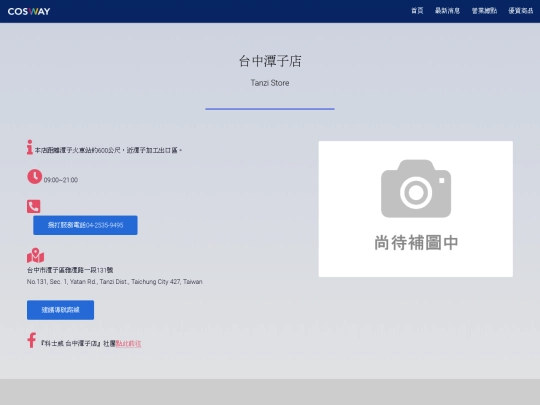Click the camera placeholder store image
540x405 pixels.
[x=416, y=209]
